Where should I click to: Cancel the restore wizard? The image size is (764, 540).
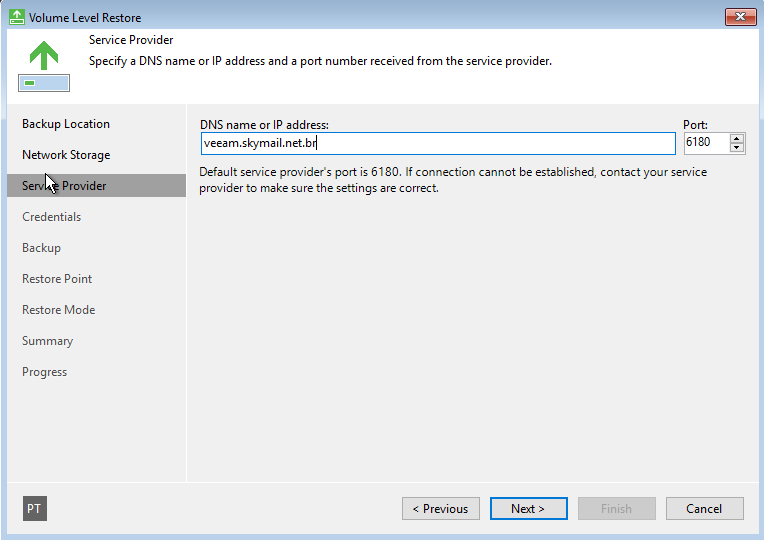(x=705, y=508)
